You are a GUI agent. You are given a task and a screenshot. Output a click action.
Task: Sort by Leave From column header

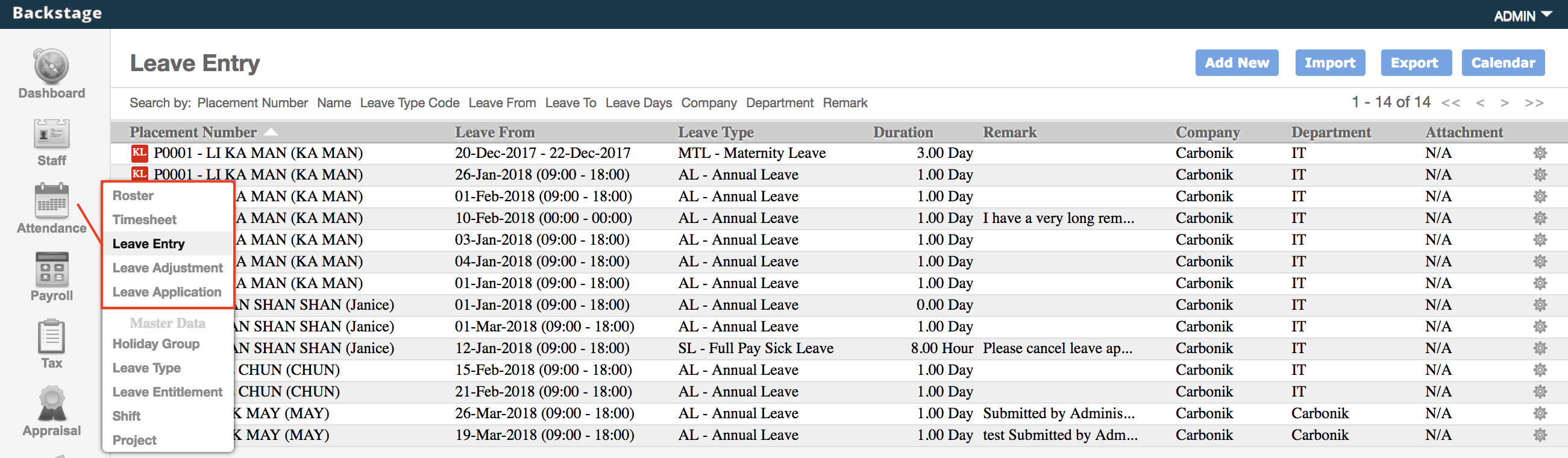[494, 132]
